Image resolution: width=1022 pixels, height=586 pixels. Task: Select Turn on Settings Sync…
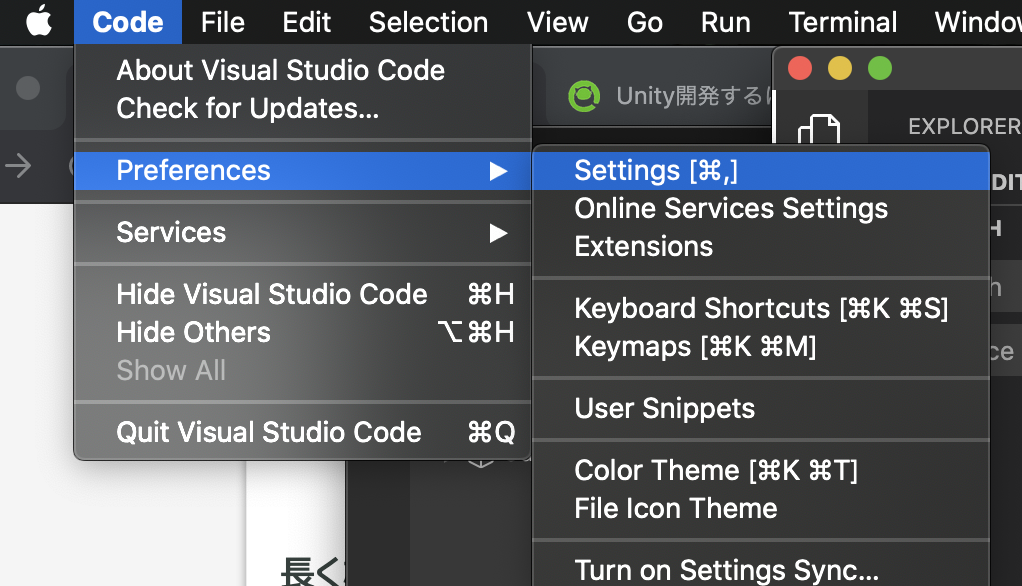(761, 570)
